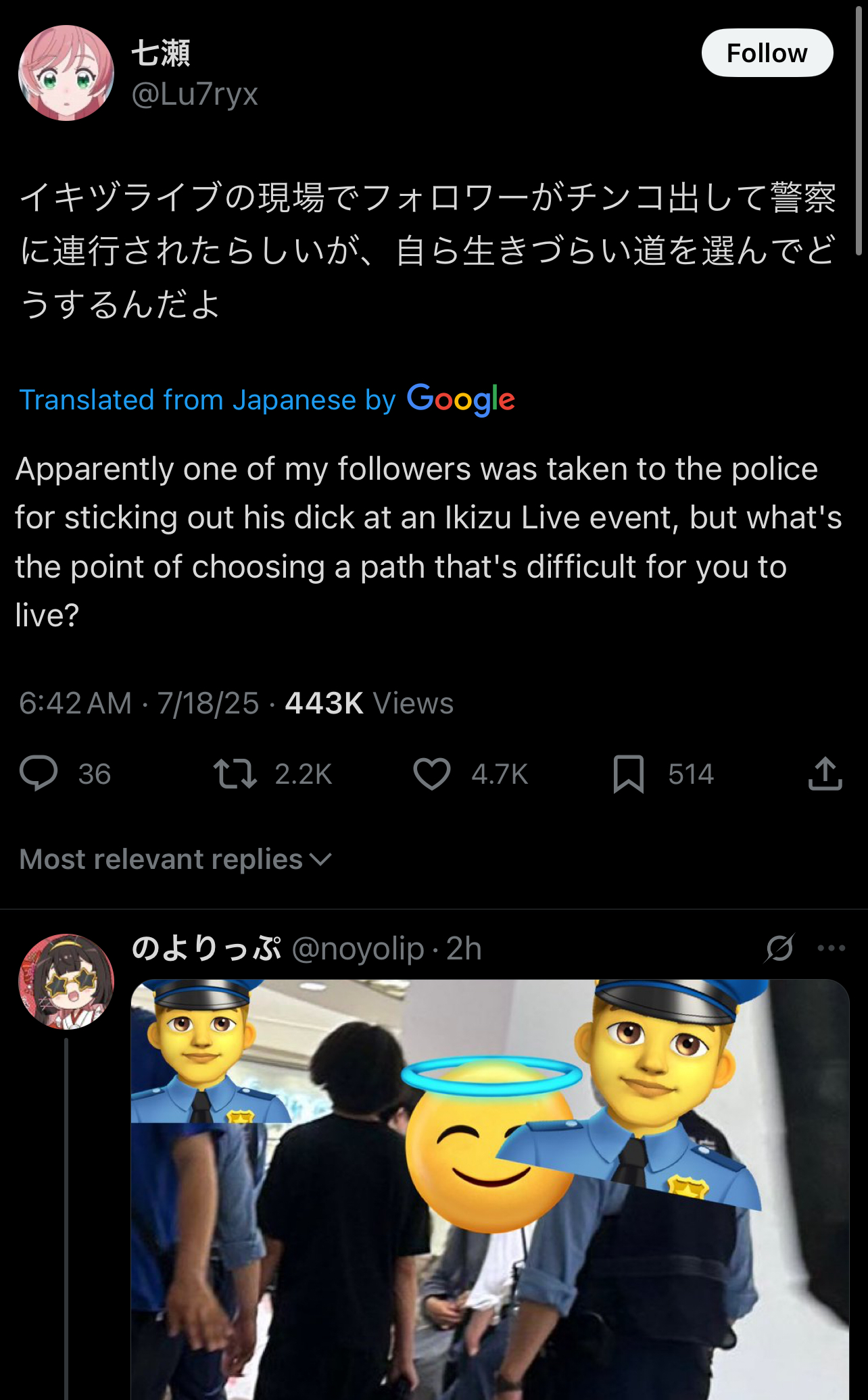Screen dimensions: 868x1400
Task: Open the reply comment icon
Action: pos(39,774)
